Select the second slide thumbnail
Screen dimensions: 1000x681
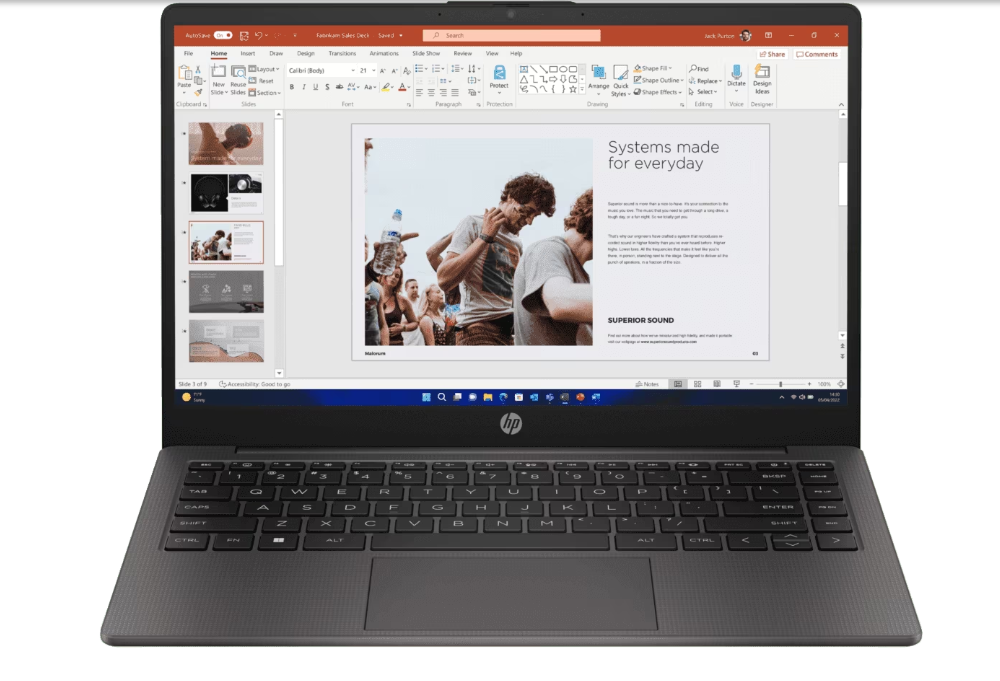(x=226, y=192)
